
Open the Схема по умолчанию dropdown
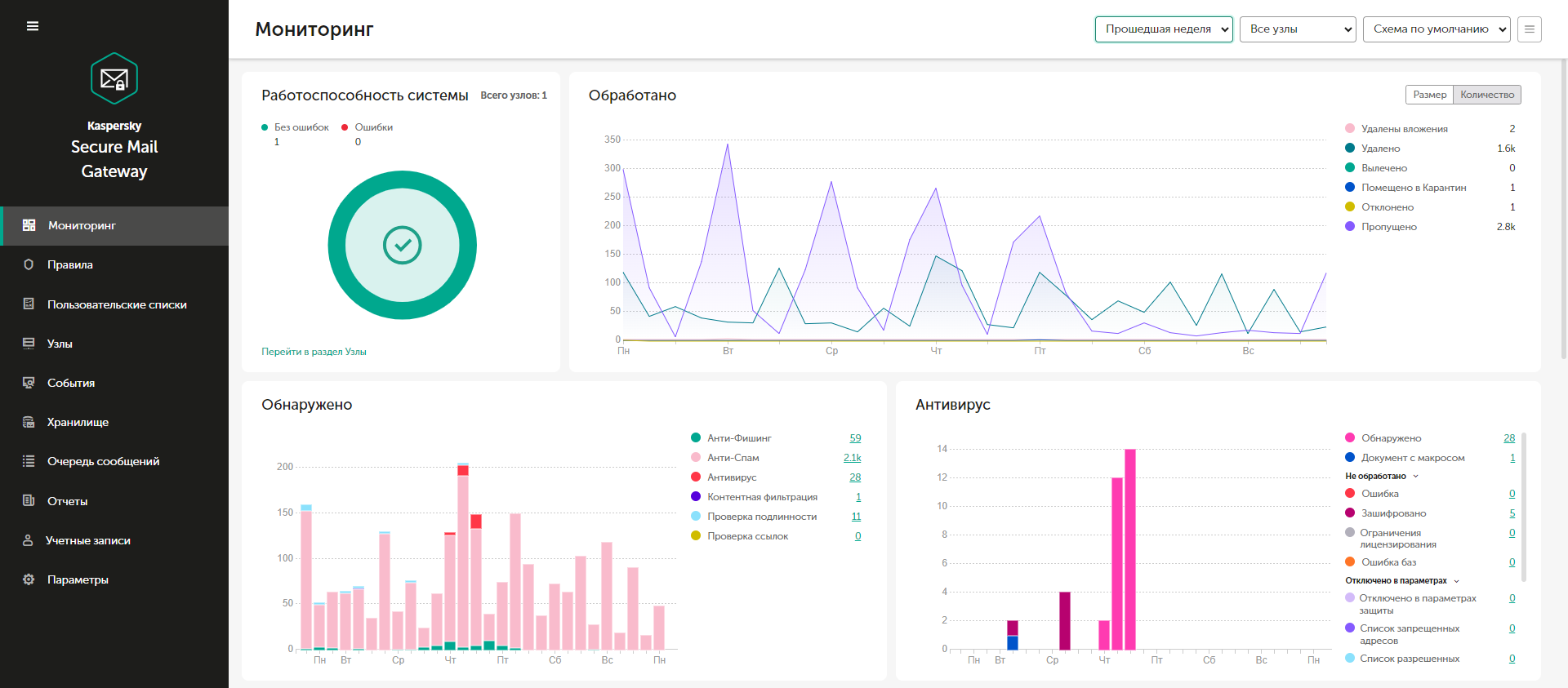(x=1437, y=29)
